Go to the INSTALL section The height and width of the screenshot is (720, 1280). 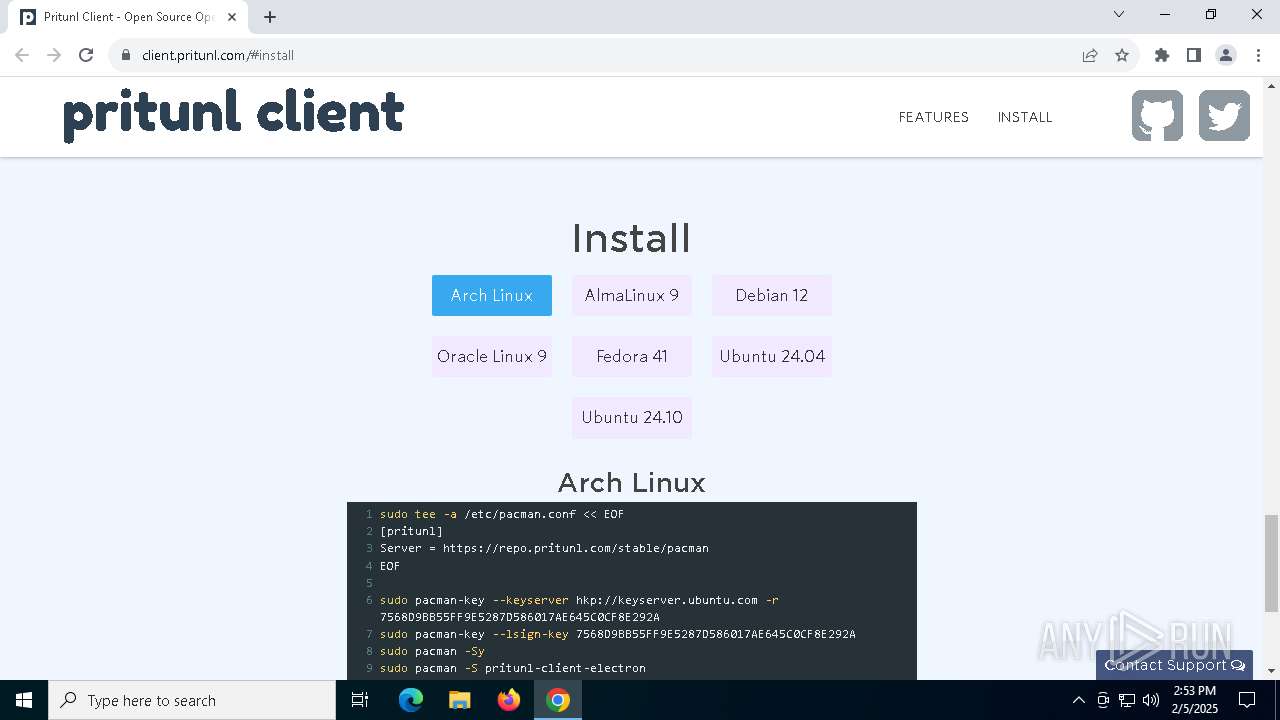tap(1025, 117)
